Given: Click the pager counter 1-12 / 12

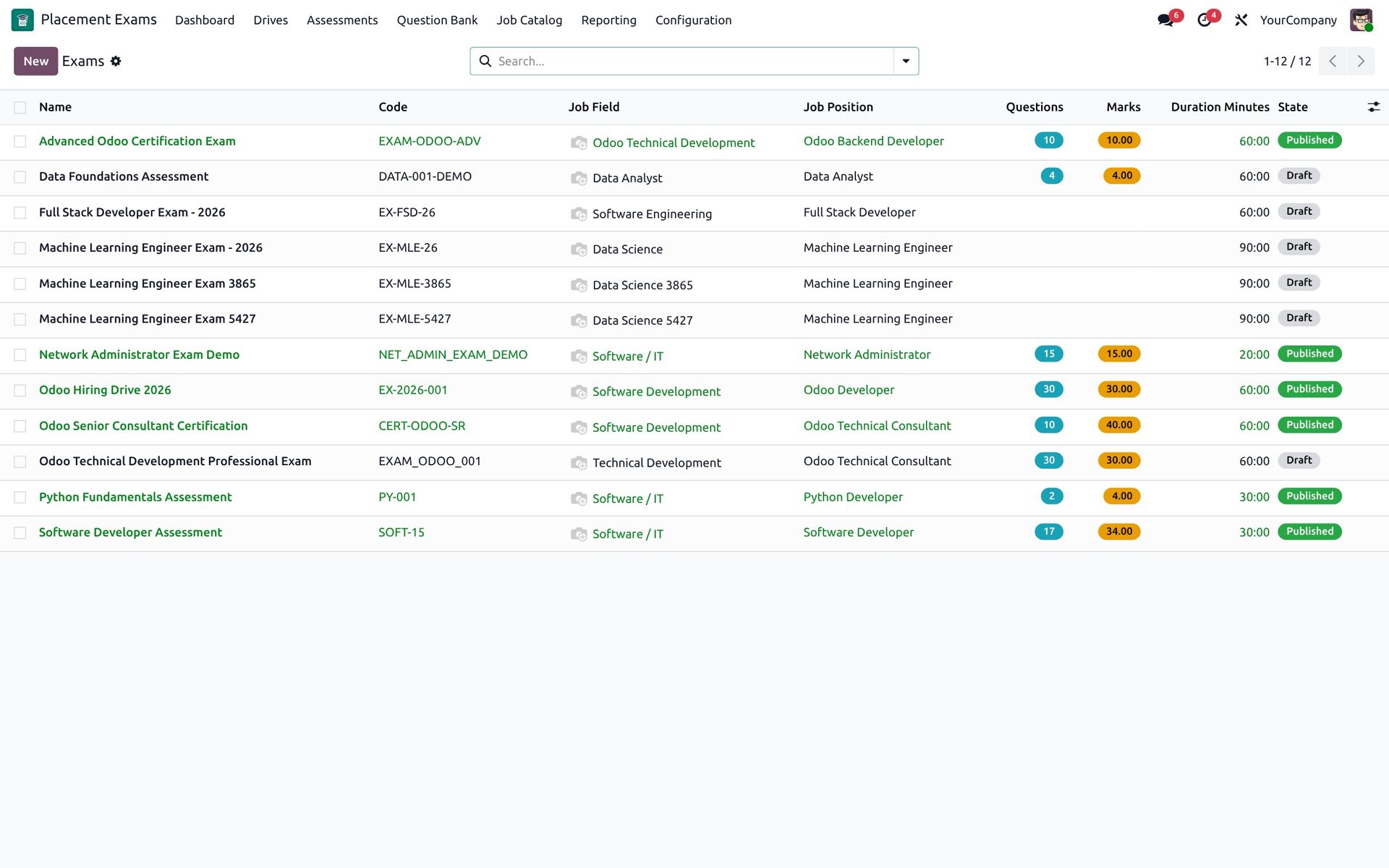Looking at the screenshot, I should (1287, 61).
